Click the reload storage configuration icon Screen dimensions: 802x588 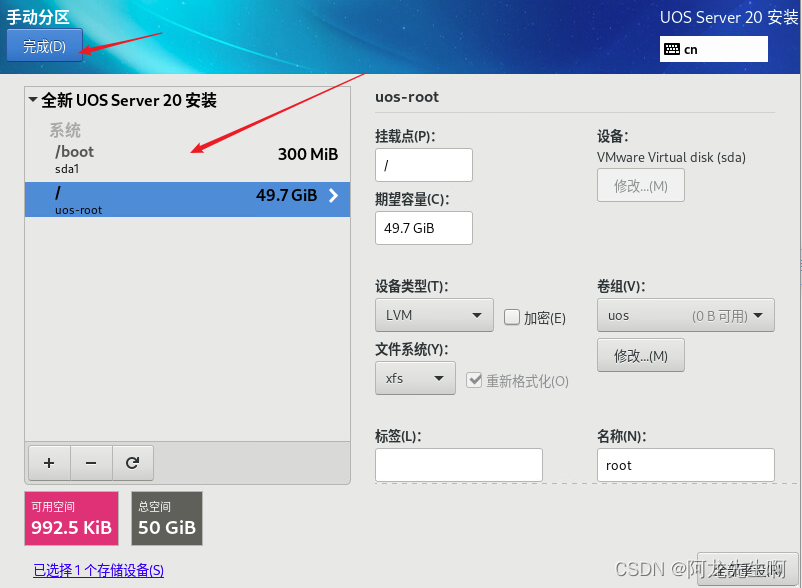coord(132,463)
